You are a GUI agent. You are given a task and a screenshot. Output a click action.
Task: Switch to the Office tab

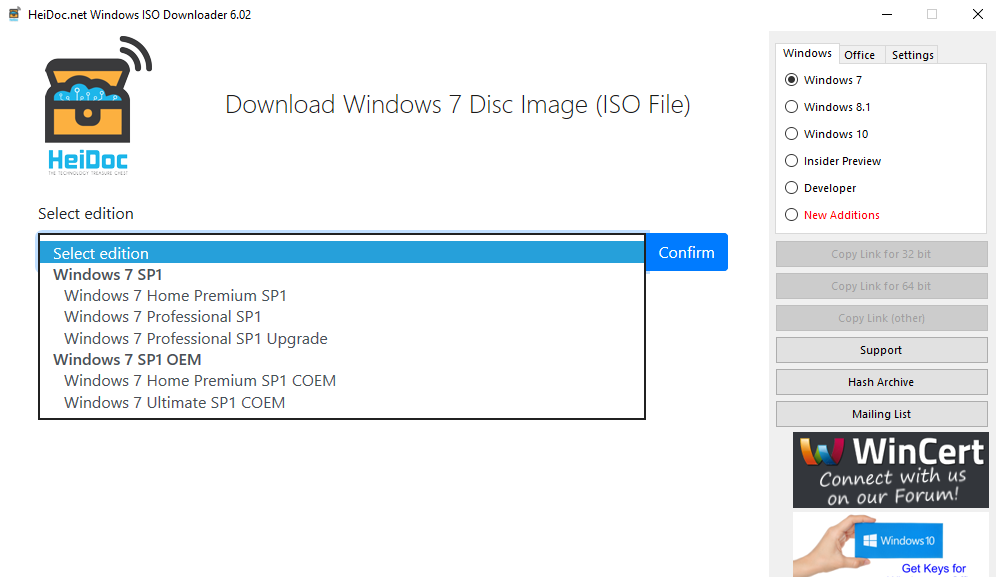click(x=859, y=55)
